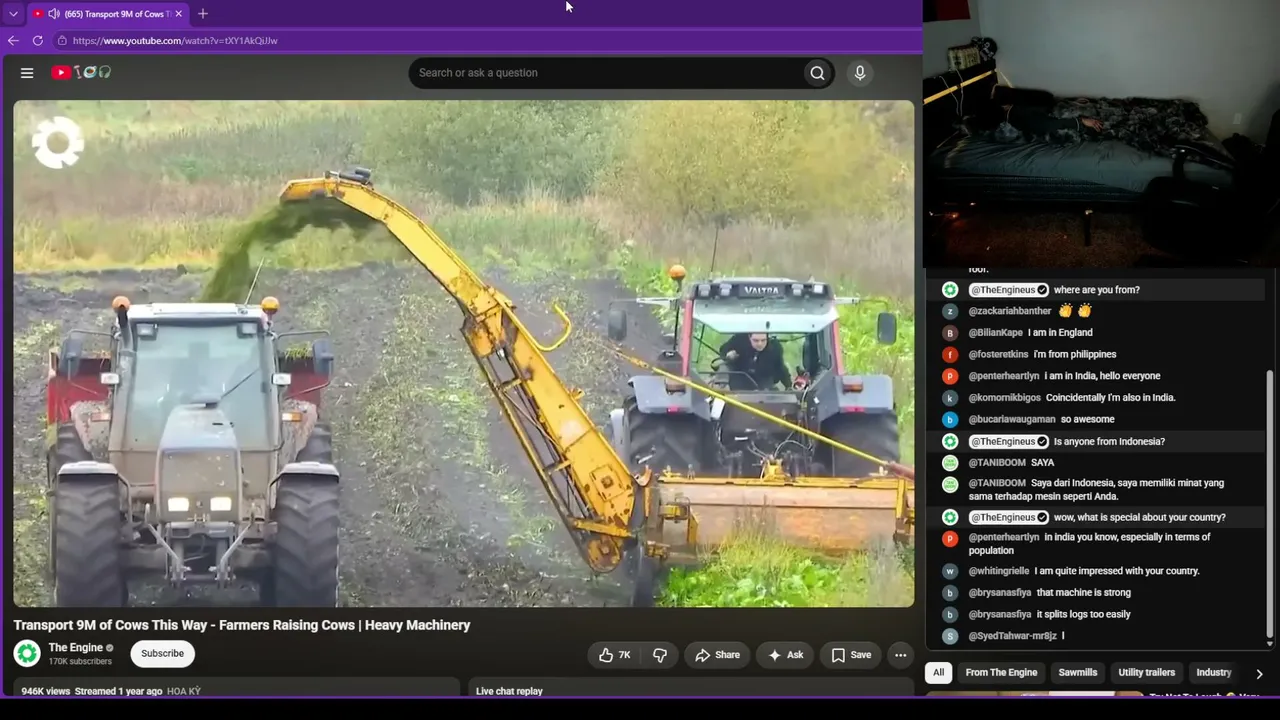Share the video
This screenshot has height=720, width=1280.
pos(717,655)
